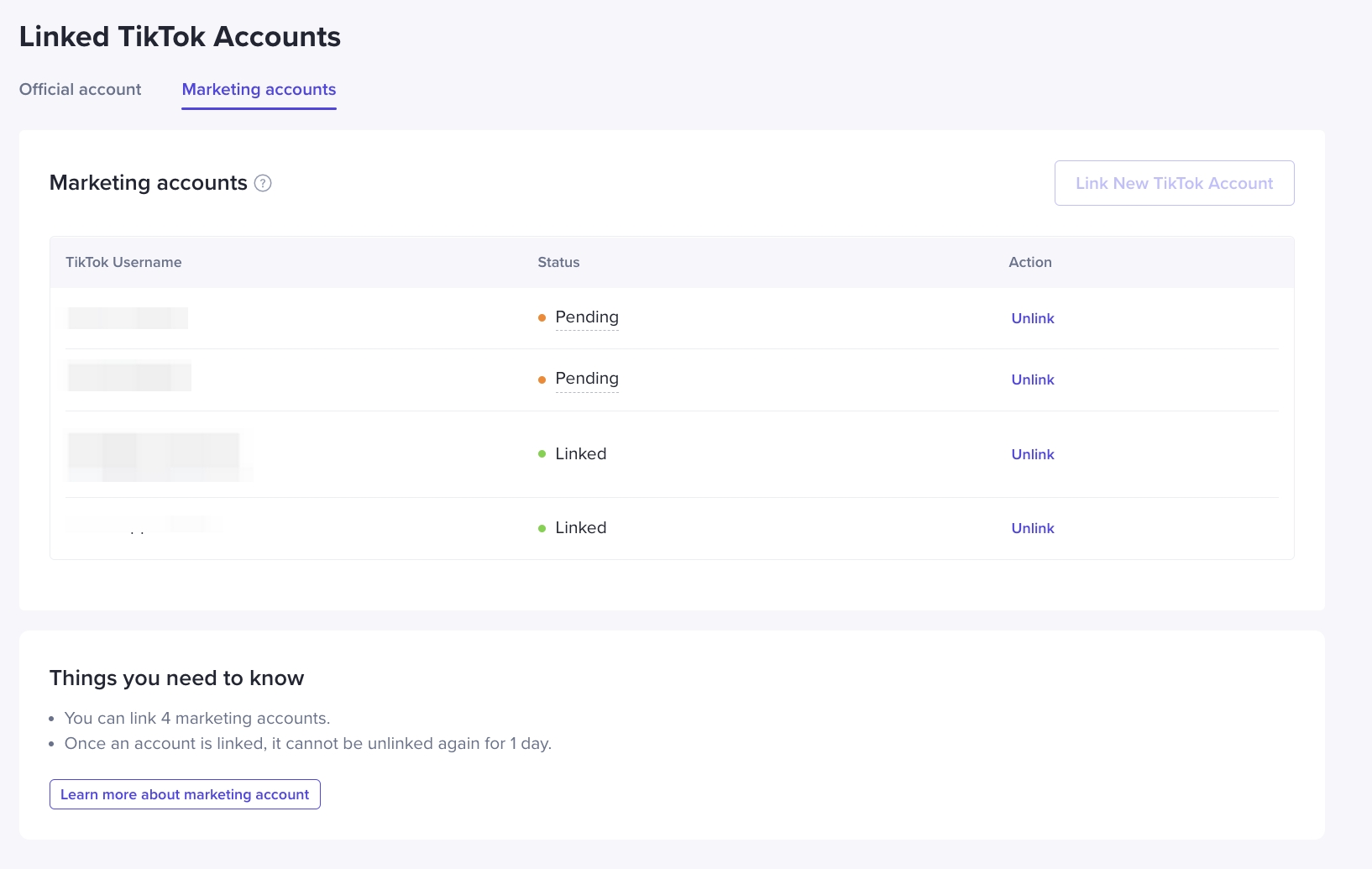
Task: Show tooltip on first Pending label
Action: coord(587,317)
